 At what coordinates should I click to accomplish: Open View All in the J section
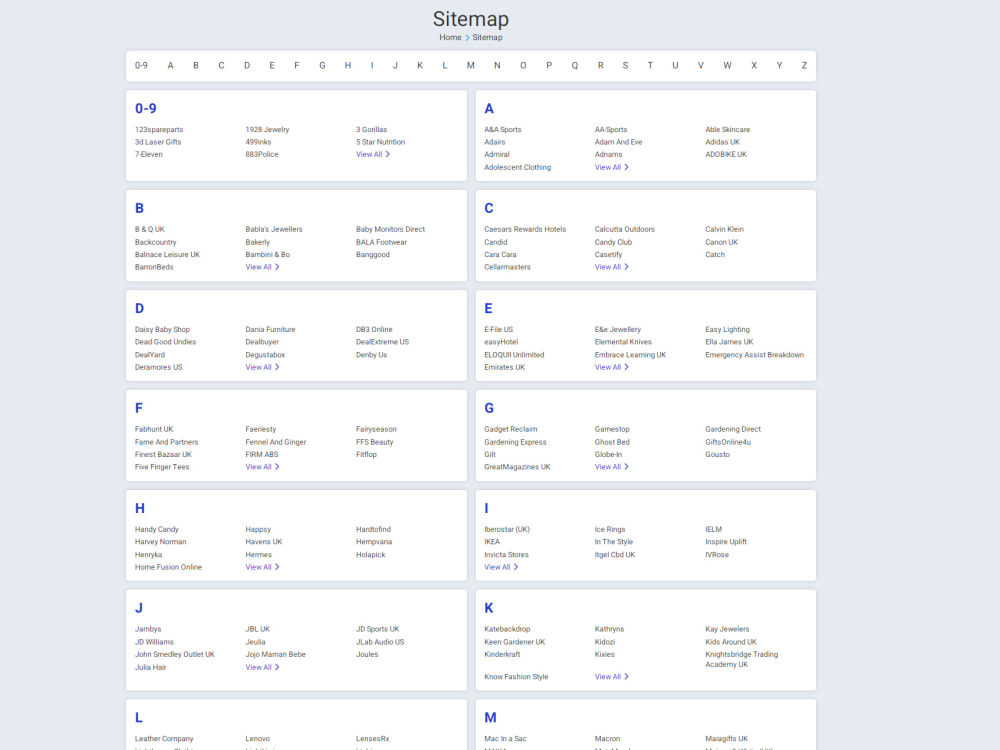(x=262, y=667)
